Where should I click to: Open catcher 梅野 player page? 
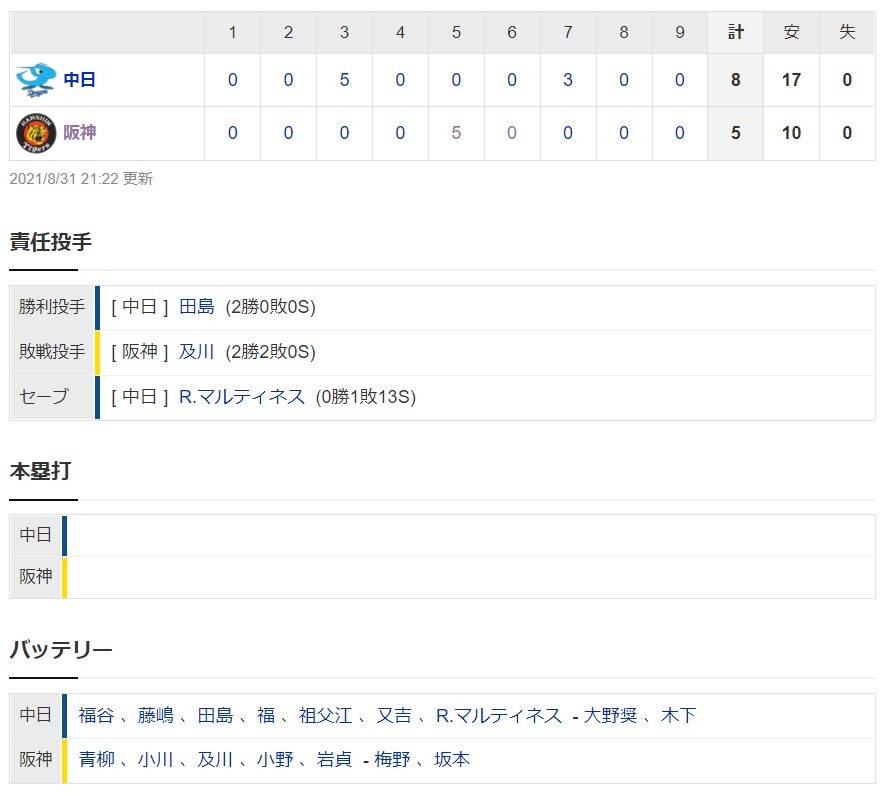click(x=393, y=760)
